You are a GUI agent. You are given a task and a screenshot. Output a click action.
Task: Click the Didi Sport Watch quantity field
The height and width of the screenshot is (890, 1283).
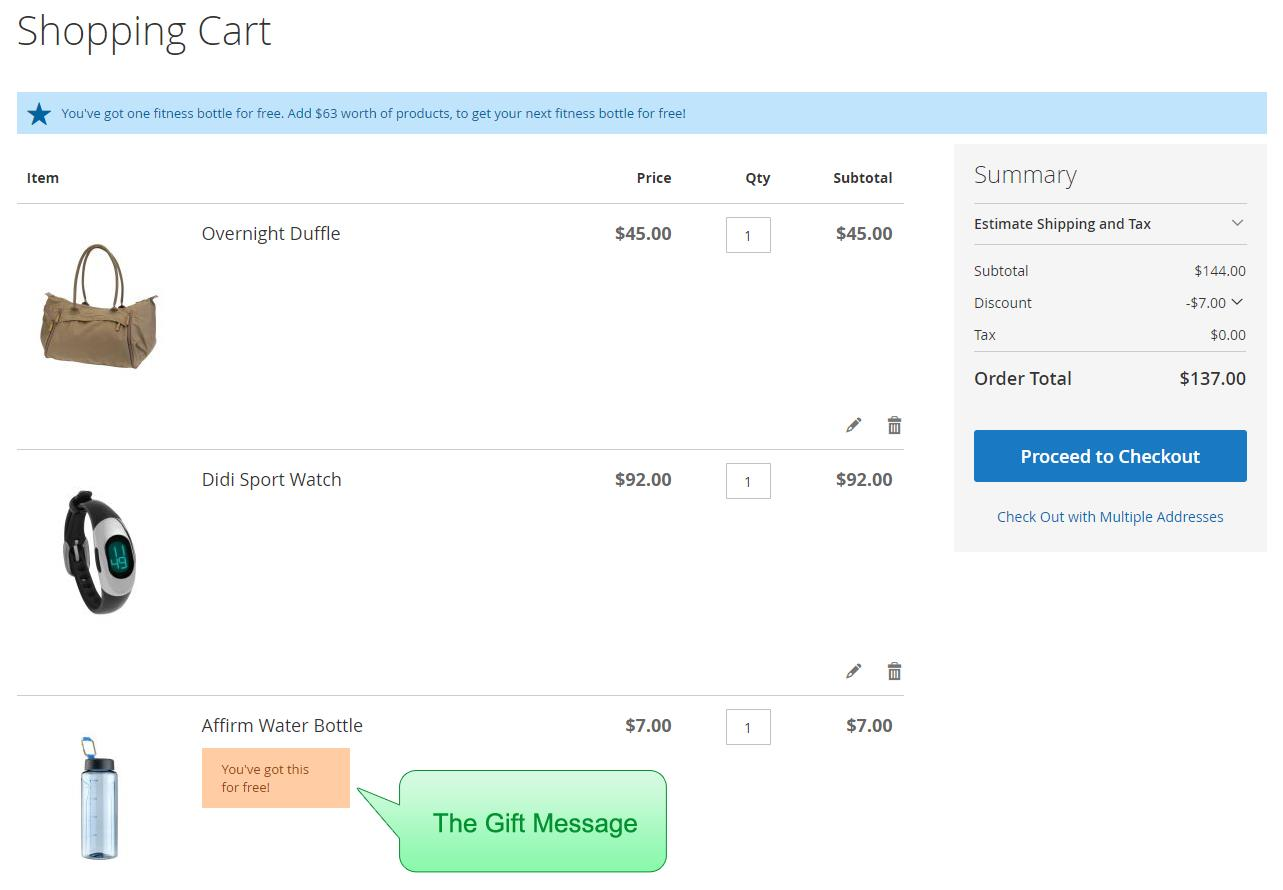point(748,481)
